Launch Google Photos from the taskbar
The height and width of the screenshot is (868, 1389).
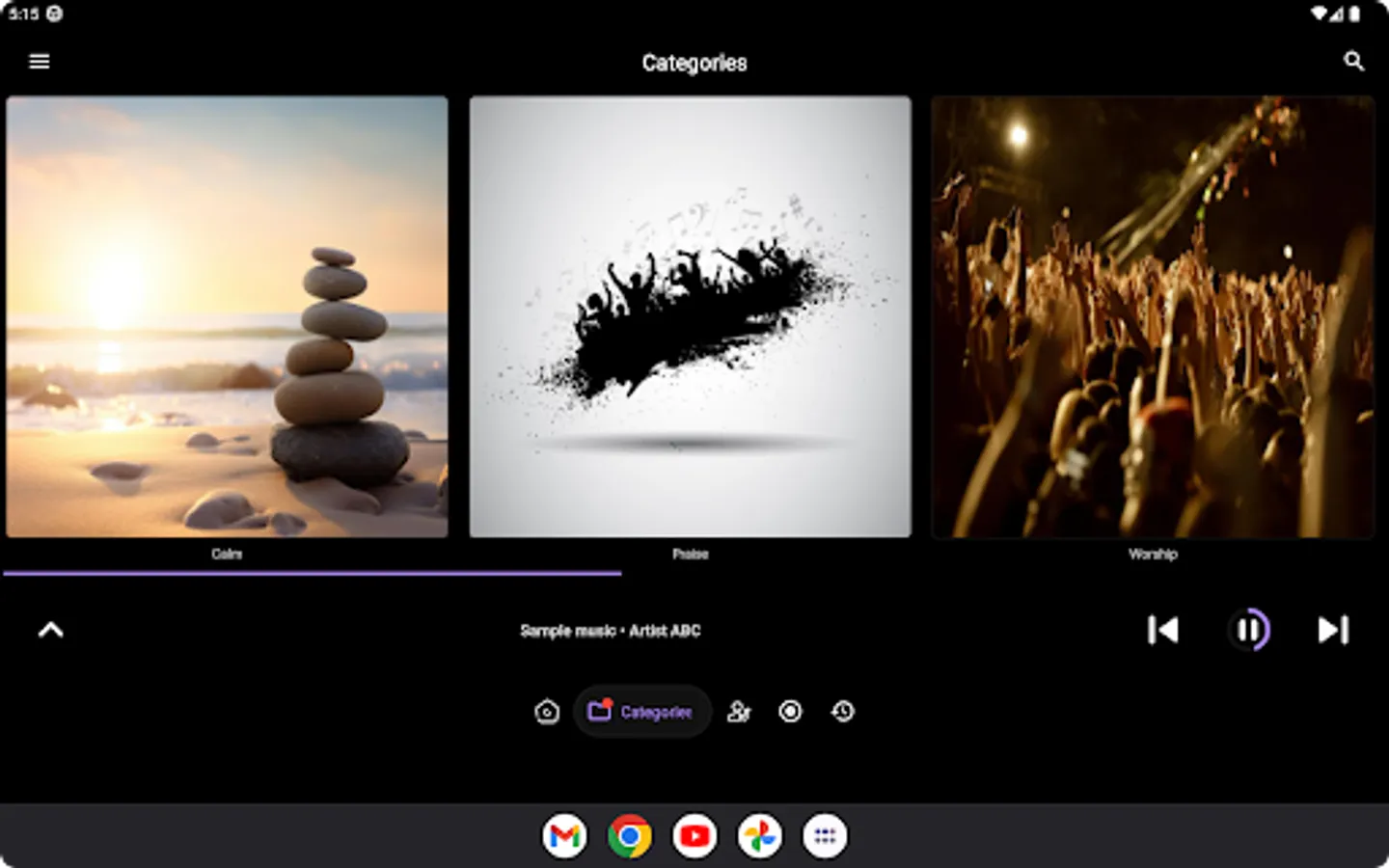(760, 836)
